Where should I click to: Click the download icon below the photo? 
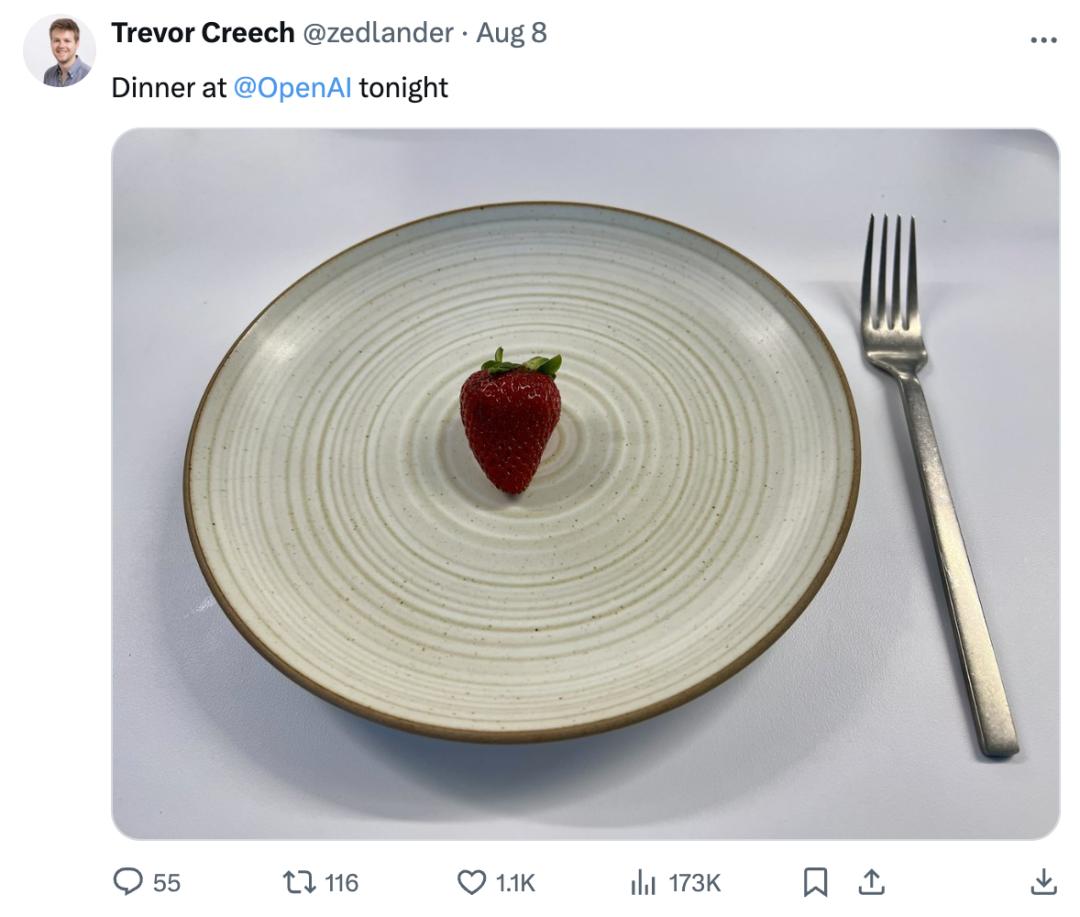point(1042,881)
